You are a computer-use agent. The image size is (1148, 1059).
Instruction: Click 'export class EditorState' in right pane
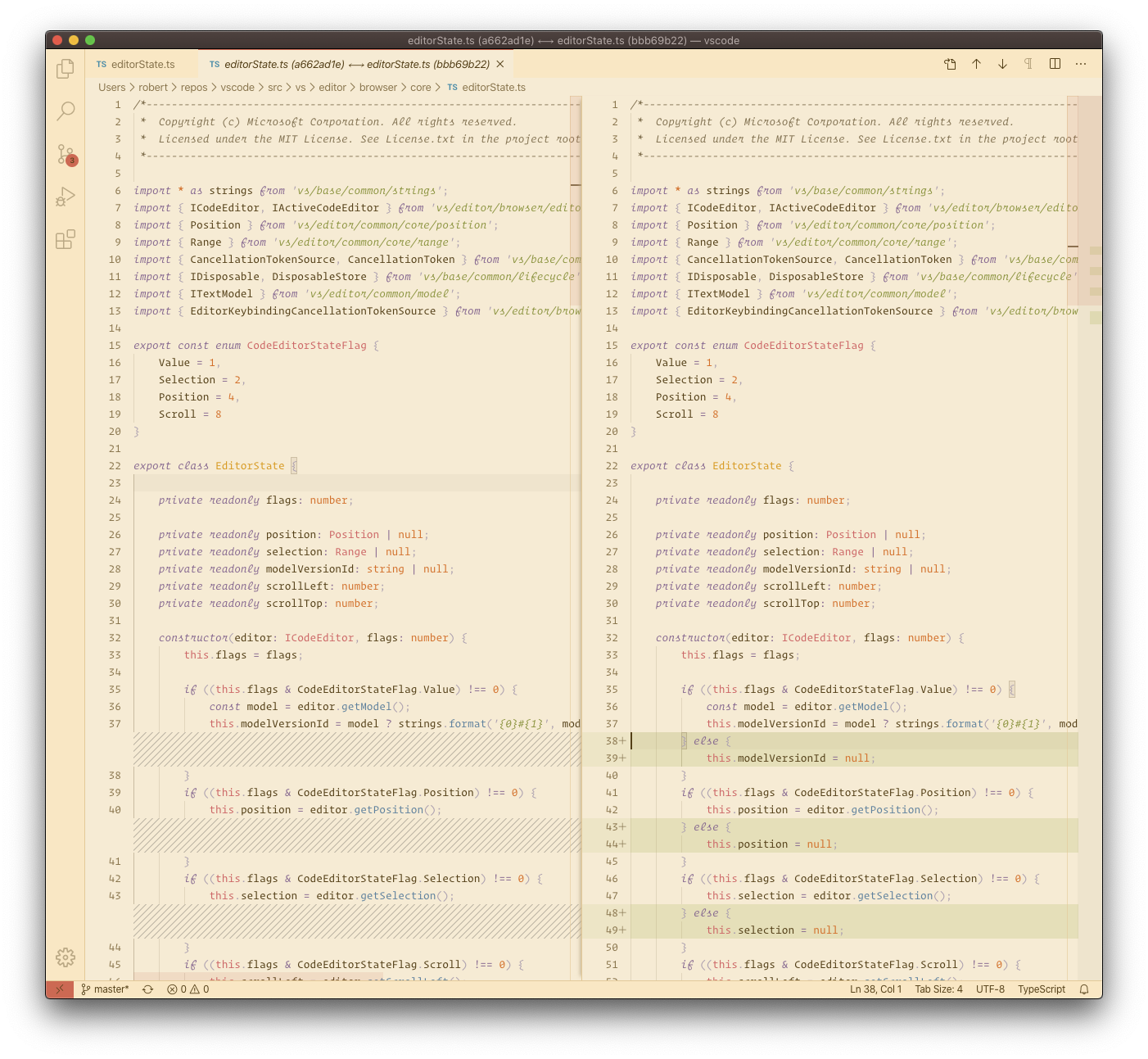[706, 465]
